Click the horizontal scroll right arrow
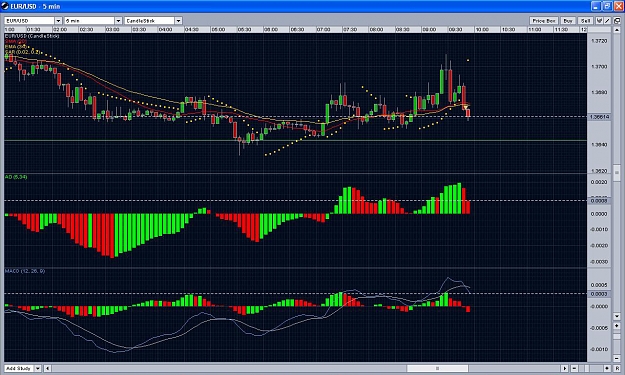 564,368
